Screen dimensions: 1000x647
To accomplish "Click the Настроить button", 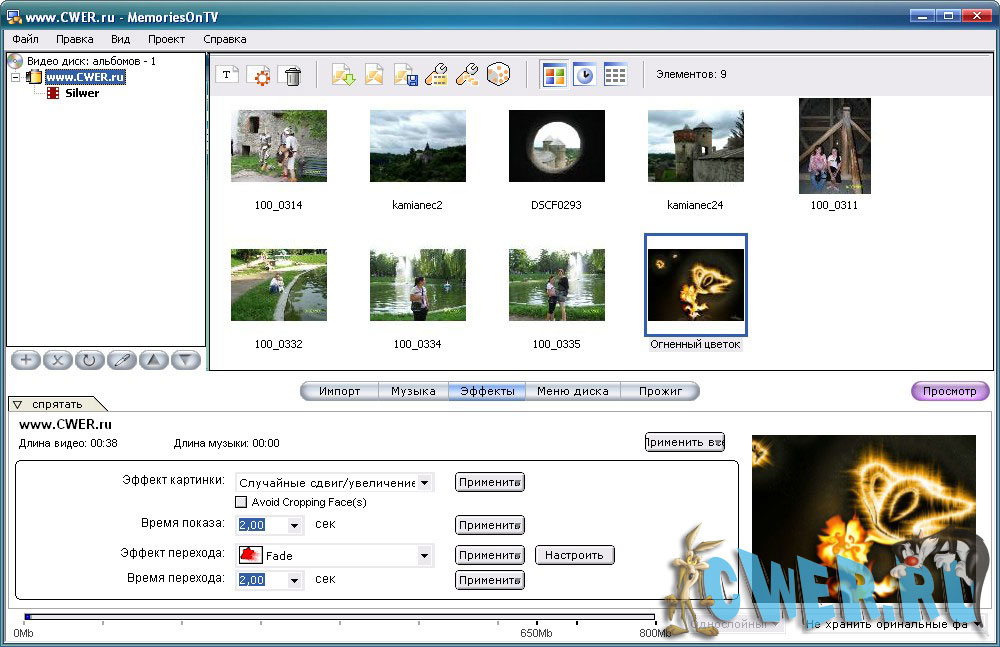I will click(x=575, y=555).
